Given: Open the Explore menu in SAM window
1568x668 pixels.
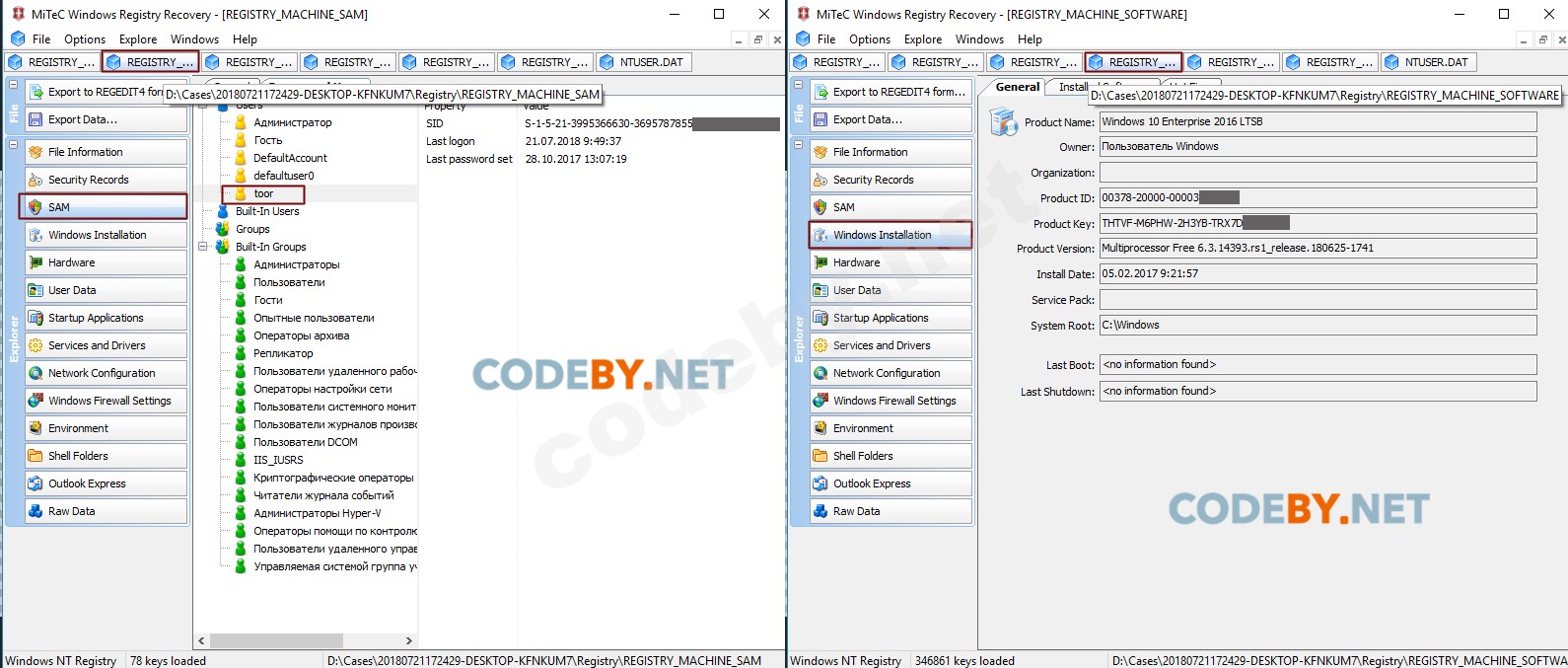Looking at the screenshot, I should [x=138, y=39].
